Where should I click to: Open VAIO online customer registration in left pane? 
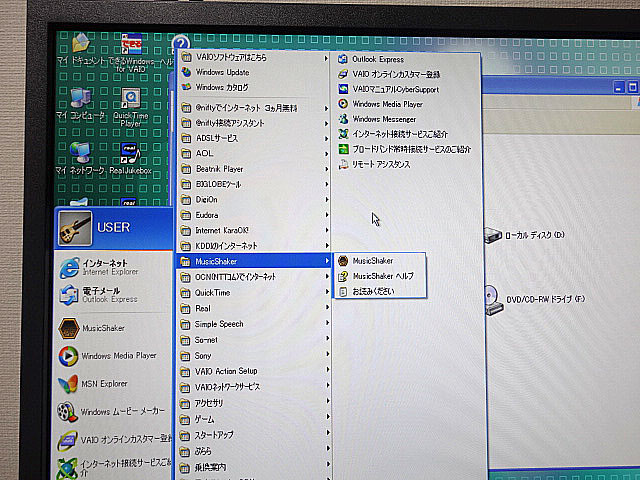[x=114, y=440]
